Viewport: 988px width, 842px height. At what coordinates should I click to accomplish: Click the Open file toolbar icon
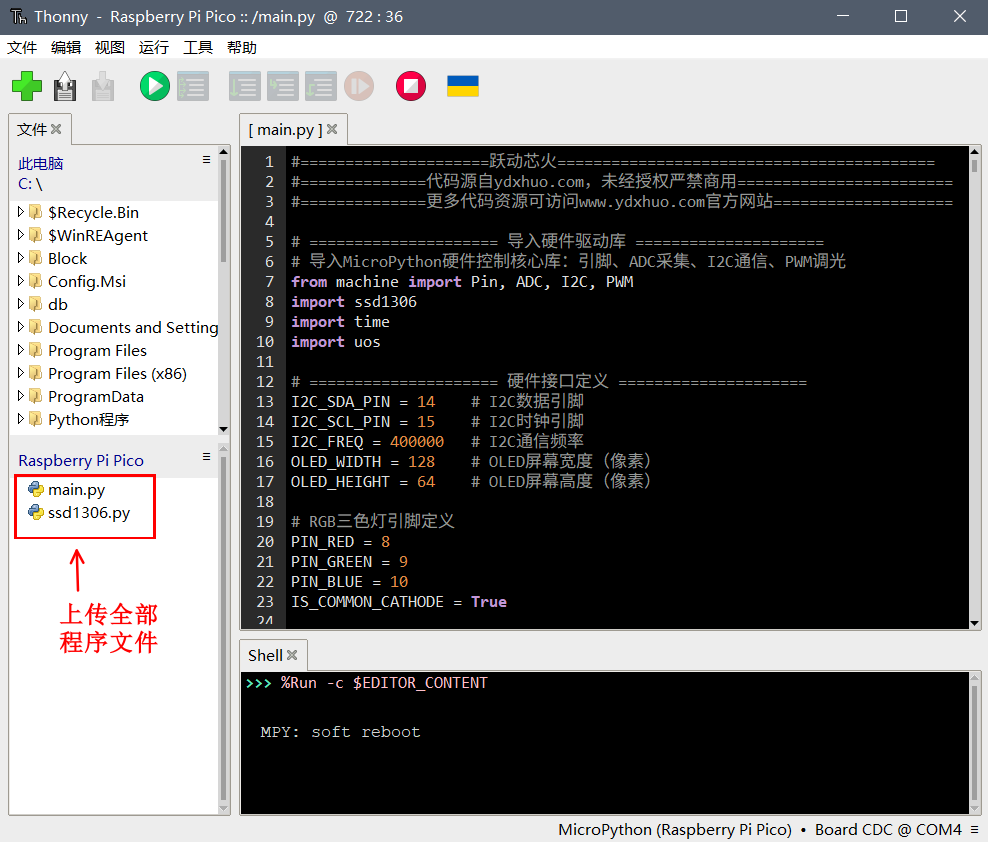(x=65, y=87)
